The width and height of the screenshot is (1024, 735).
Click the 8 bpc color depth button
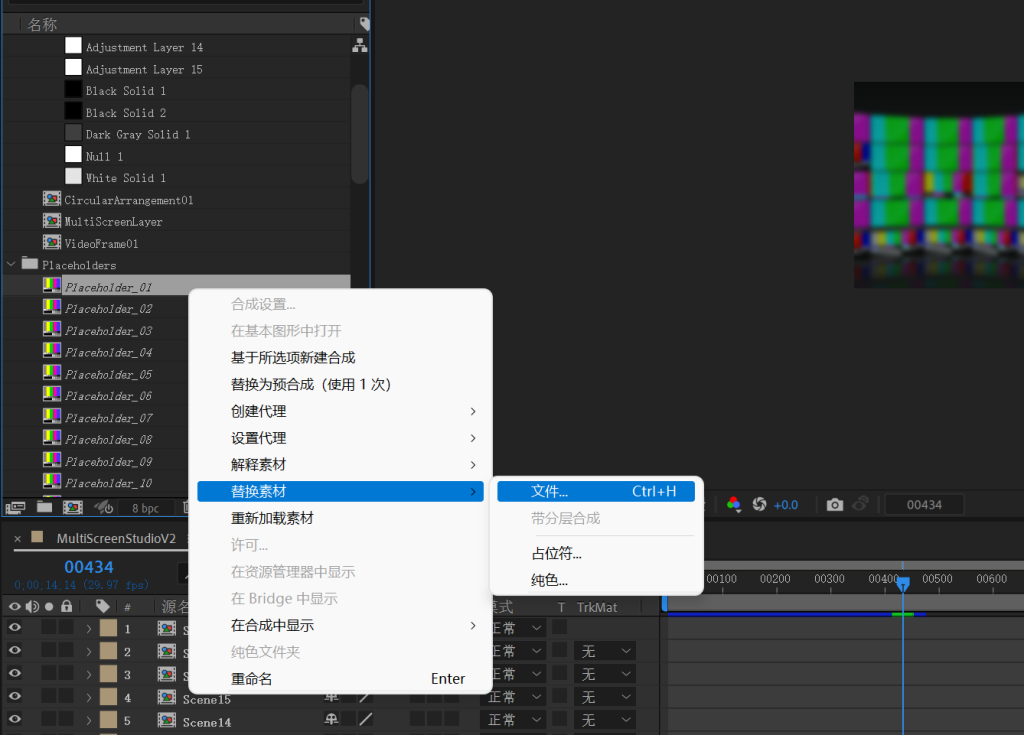(x=145, y=507)
